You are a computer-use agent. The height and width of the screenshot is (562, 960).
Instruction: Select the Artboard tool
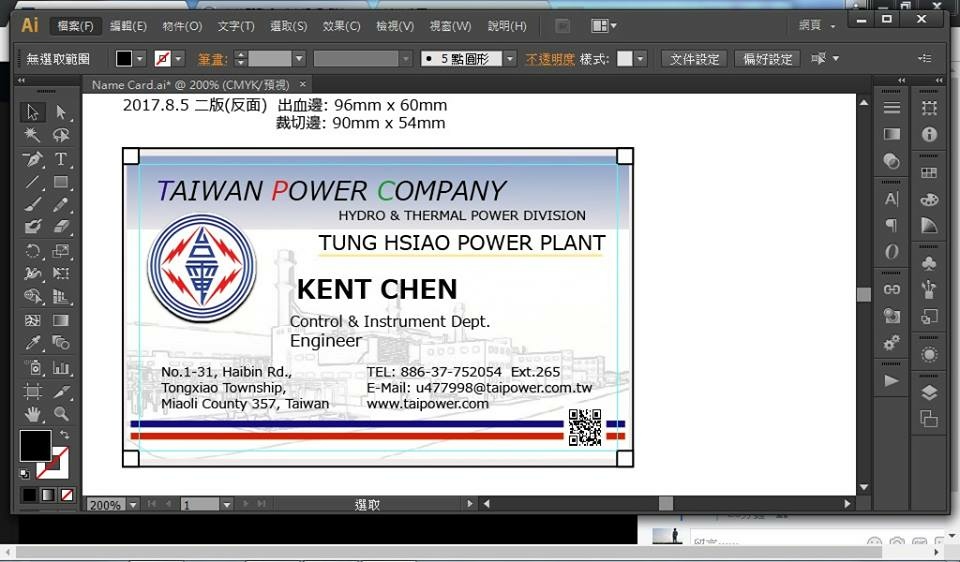(32, 391)
